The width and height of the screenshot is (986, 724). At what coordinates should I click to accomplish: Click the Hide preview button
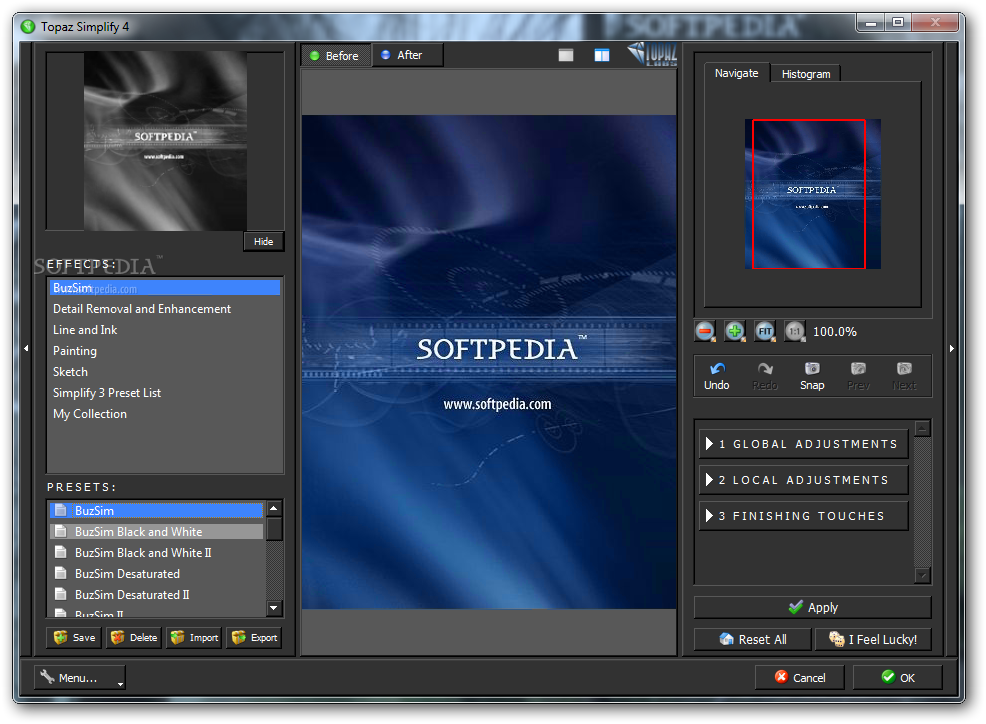263,242
